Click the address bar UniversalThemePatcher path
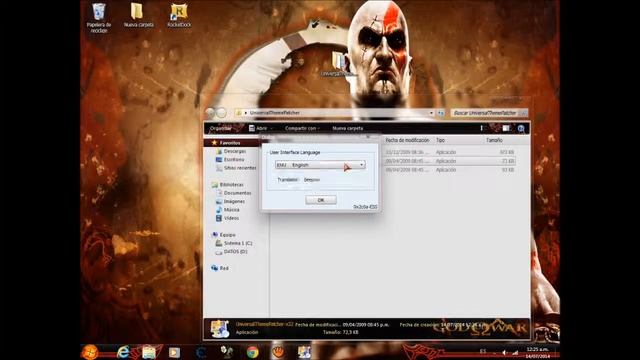640x360 pixels. 274,113
